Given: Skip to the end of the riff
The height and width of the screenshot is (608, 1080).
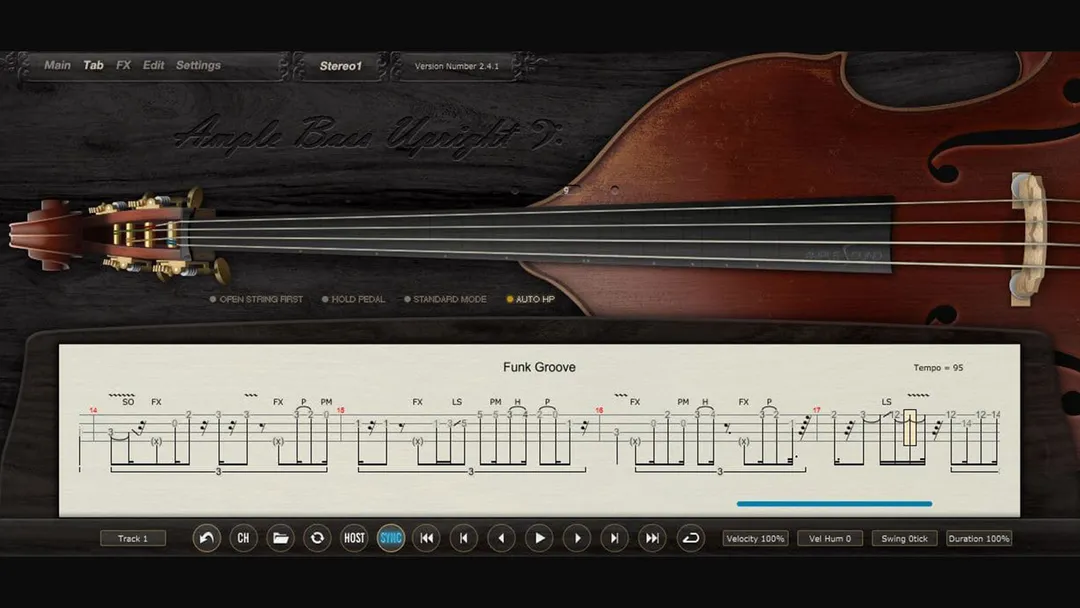Looking at the screenshot, I should point(651,538).
